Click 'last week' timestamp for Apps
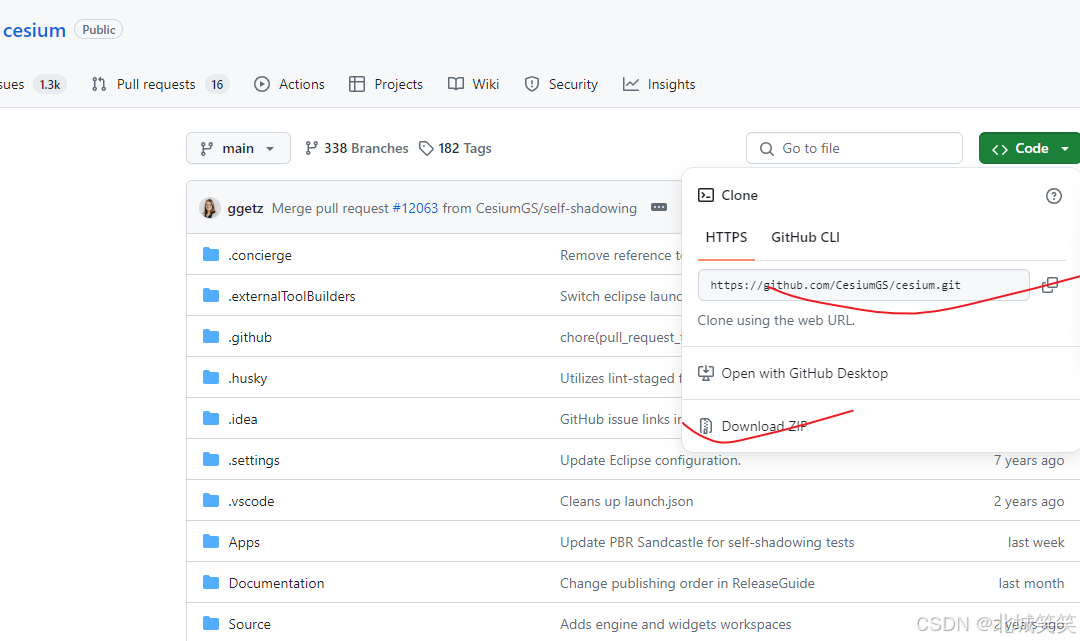 [1035, 543]
